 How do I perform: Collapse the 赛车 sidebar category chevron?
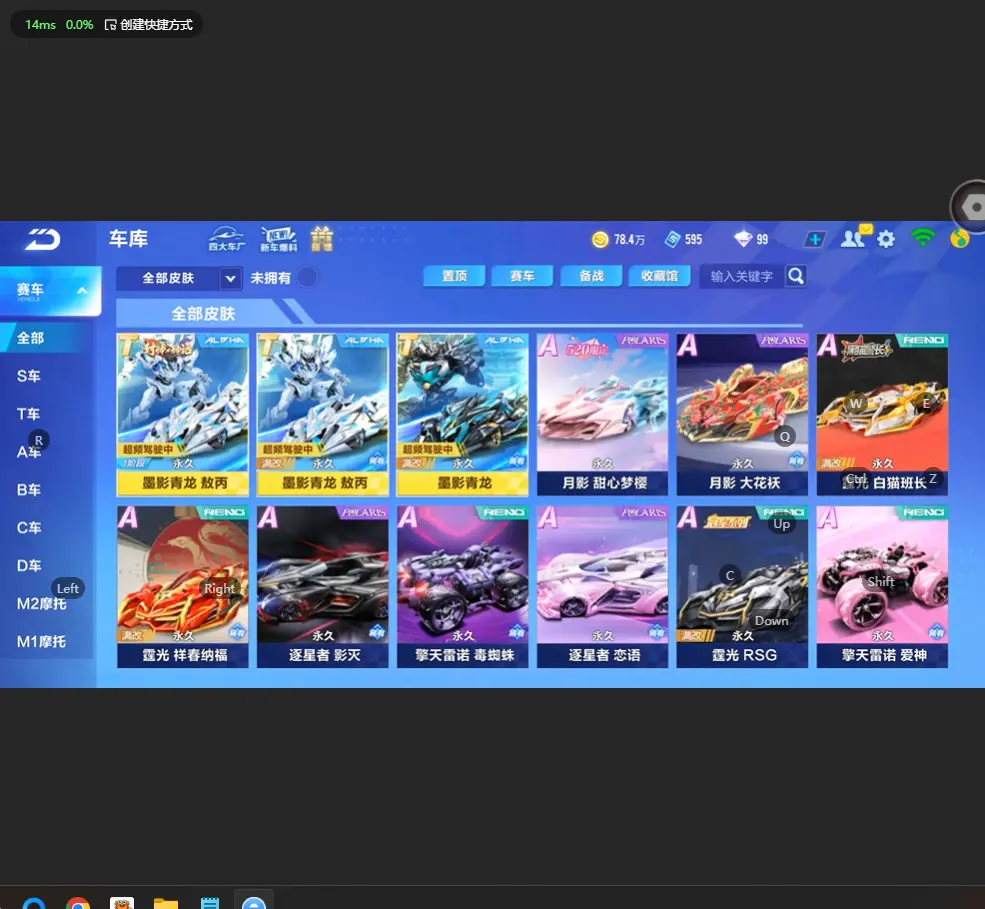click(82, 290)
